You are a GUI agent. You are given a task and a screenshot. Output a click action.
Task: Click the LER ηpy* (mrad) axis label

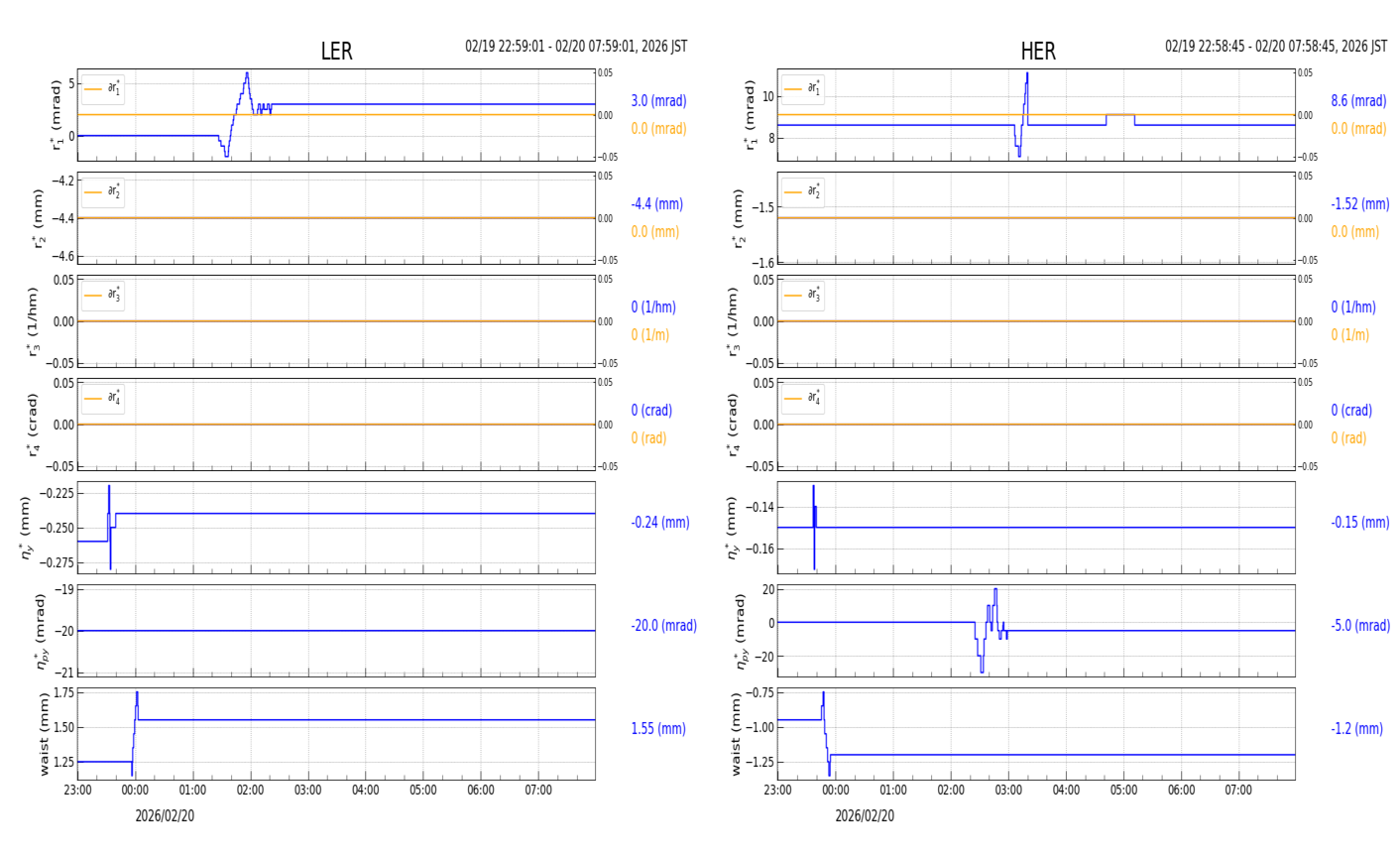click(x=41, y=631)
